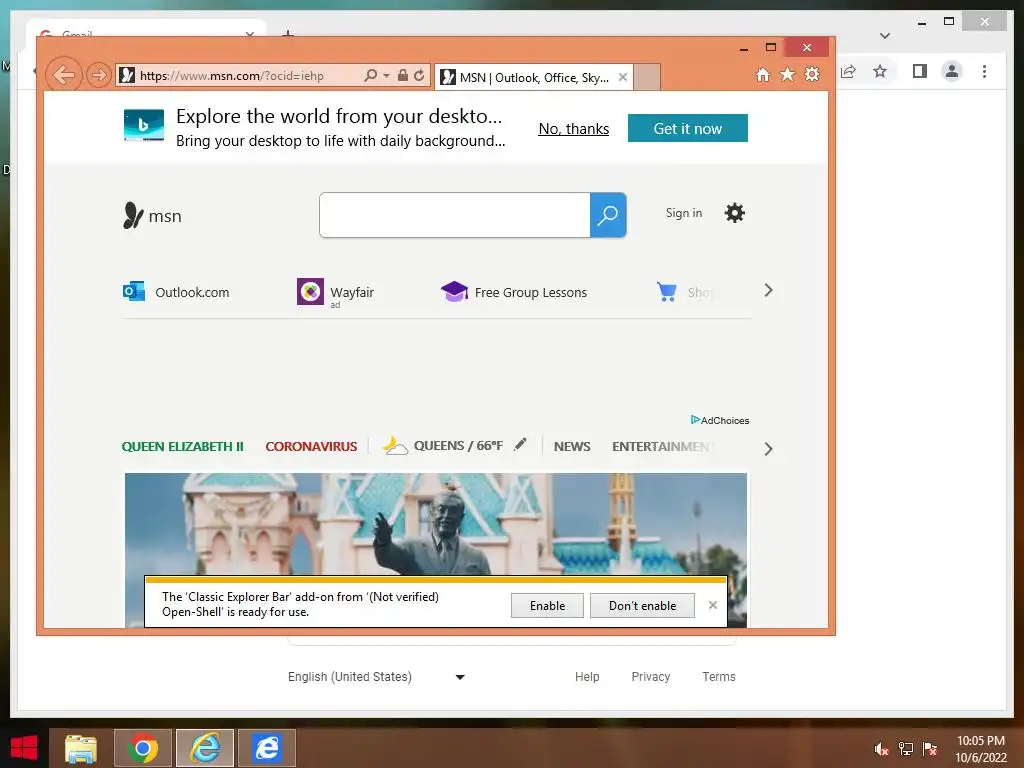Open File Explorer from the taskbar

(80, 748)
